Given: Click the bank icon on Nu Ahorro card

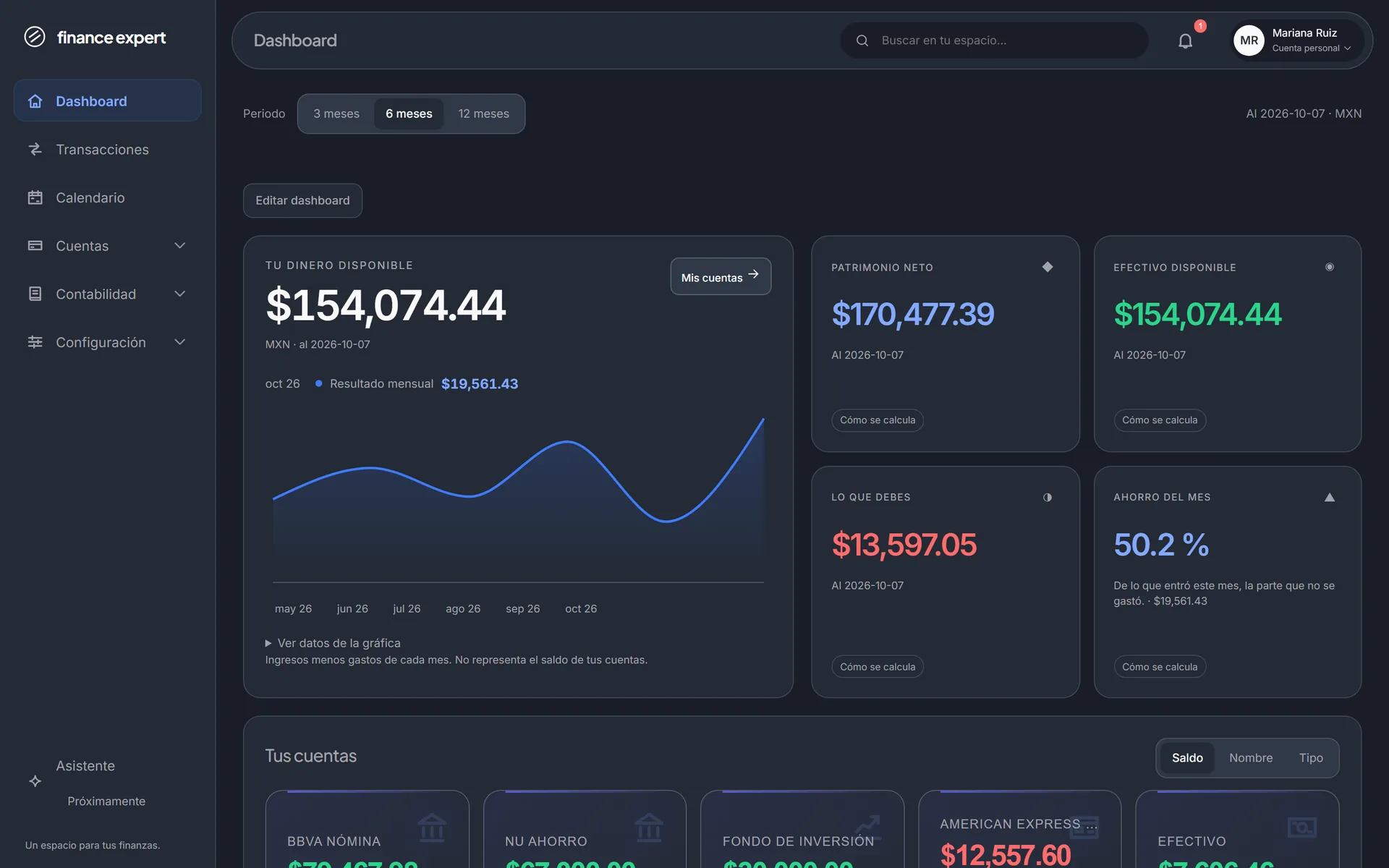Looking at the screenshot, I should tap(649, 827).
